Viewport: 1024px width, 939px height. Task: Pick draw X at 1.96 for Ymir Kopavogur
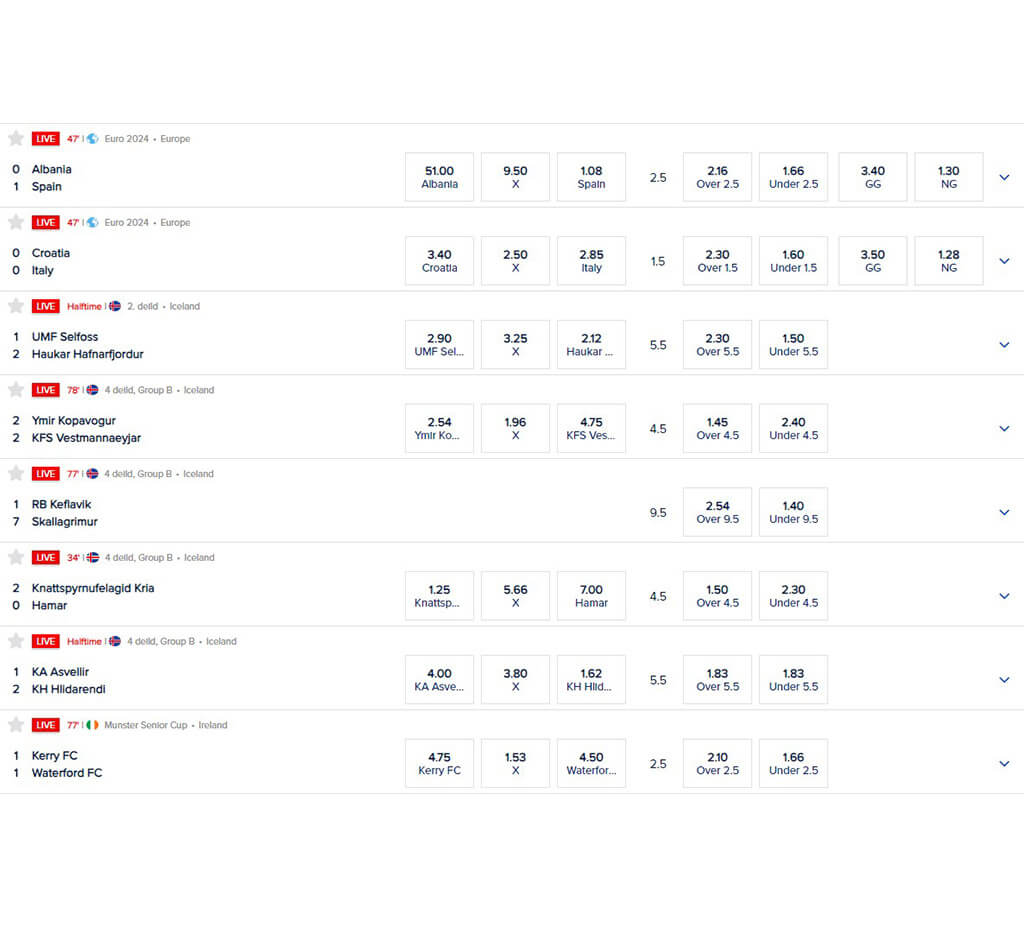click(x=515, y=428)
